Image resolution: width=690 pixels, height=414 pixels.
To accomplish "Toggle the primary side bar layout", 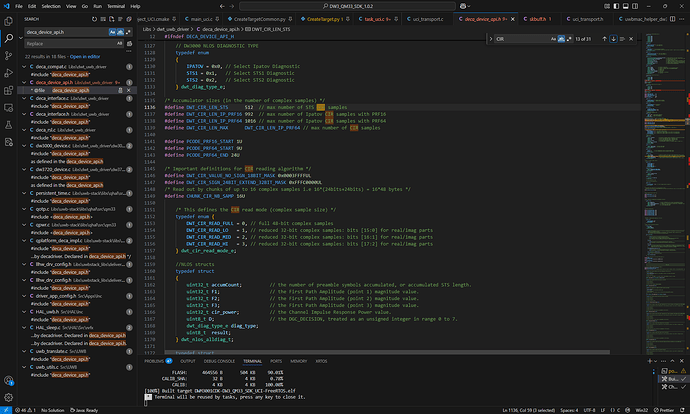I will pyautogui.click(x=616, y=6).
